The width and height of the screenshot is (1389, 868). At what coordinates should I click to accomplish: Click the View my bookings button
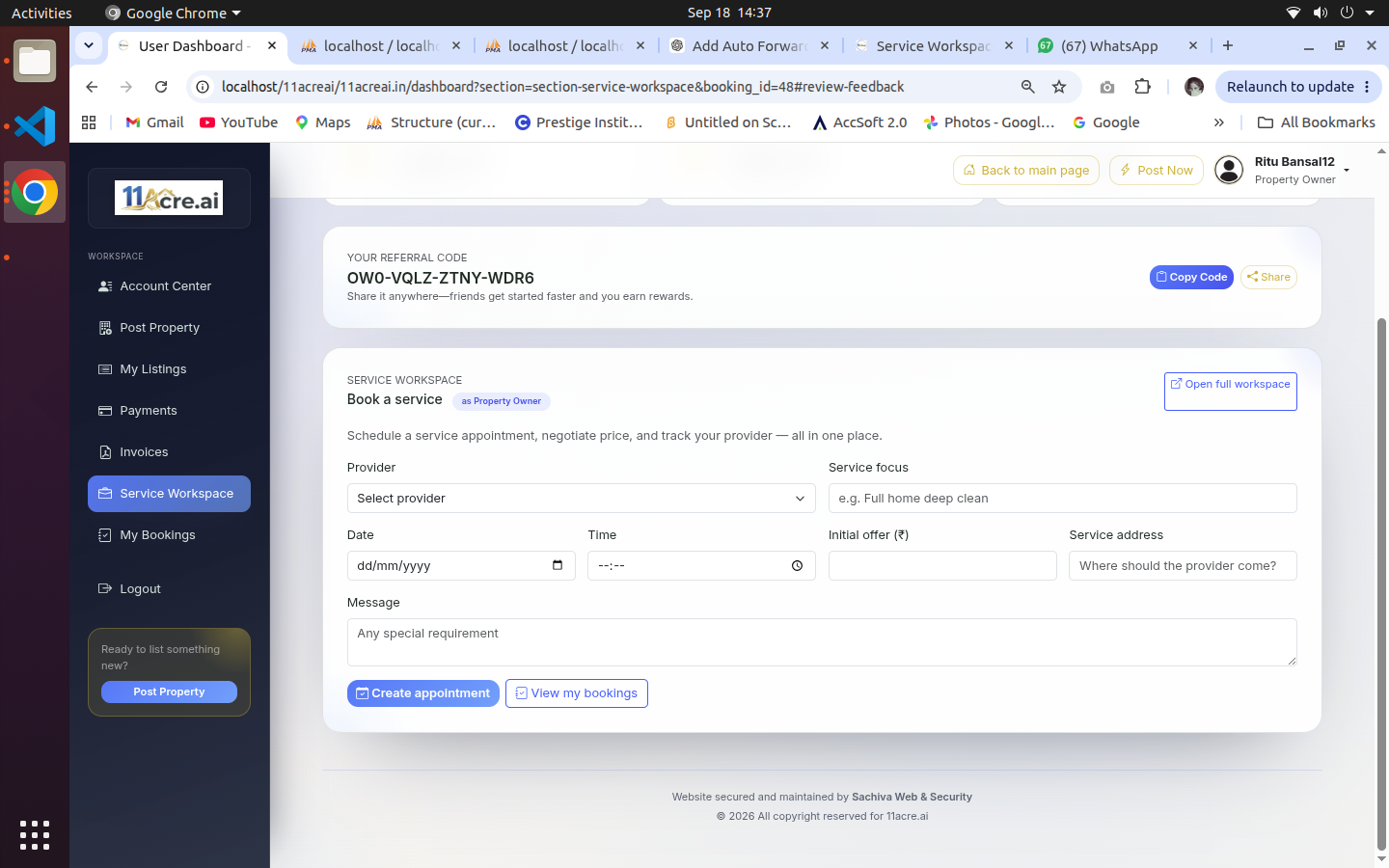pos(577,693)
